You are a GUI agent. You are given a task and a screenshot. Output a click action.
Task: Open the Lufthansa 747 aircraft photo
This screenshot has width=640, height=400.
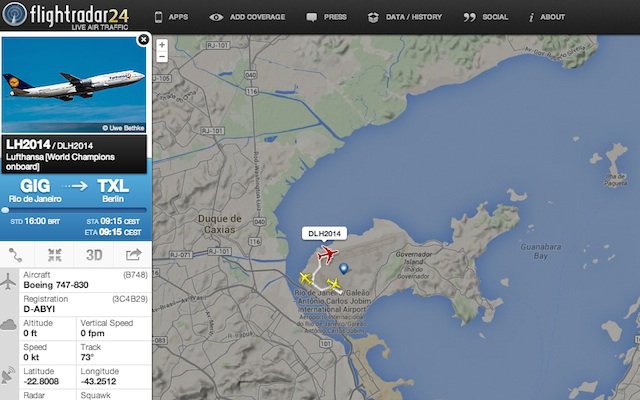tap(74, 84)
